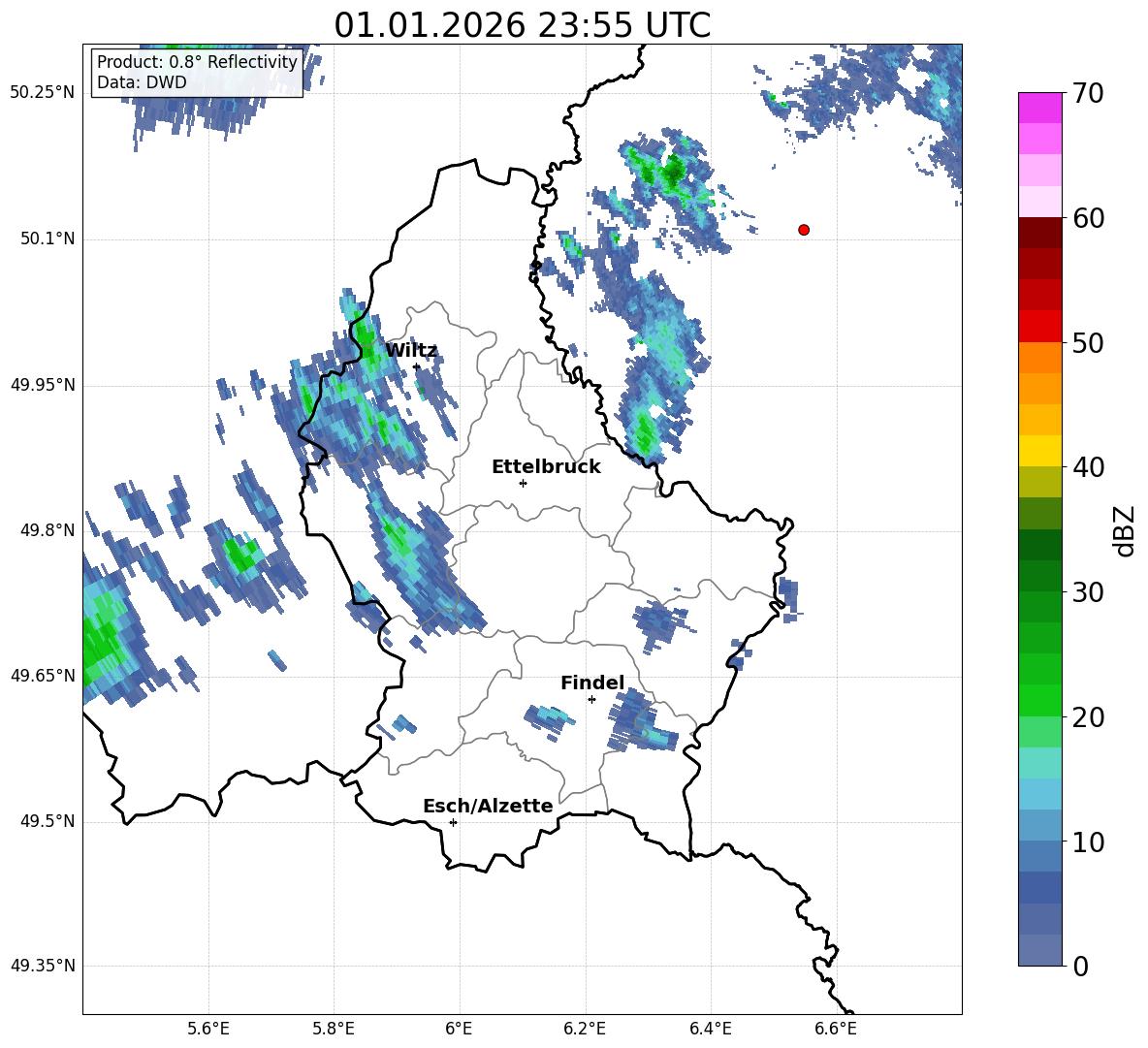
Task: Click the Esch/Alzette station label
Action: pyautogui.click(x=488, y=806)
